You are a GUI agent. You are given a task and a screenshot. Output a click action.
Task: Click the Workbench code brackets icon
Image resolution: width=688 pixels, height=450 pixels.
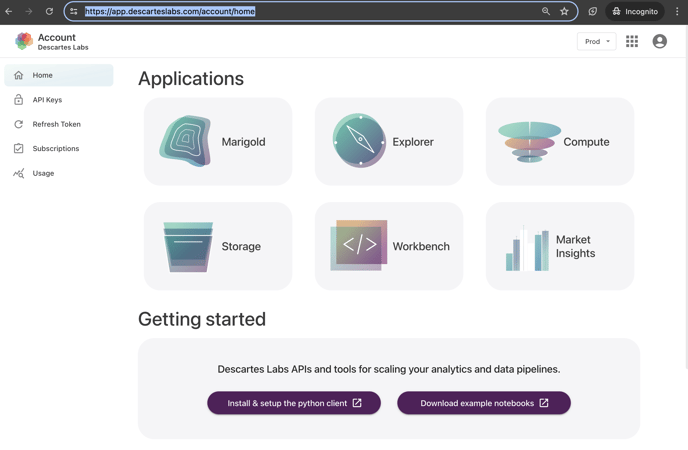coord(359,245)
